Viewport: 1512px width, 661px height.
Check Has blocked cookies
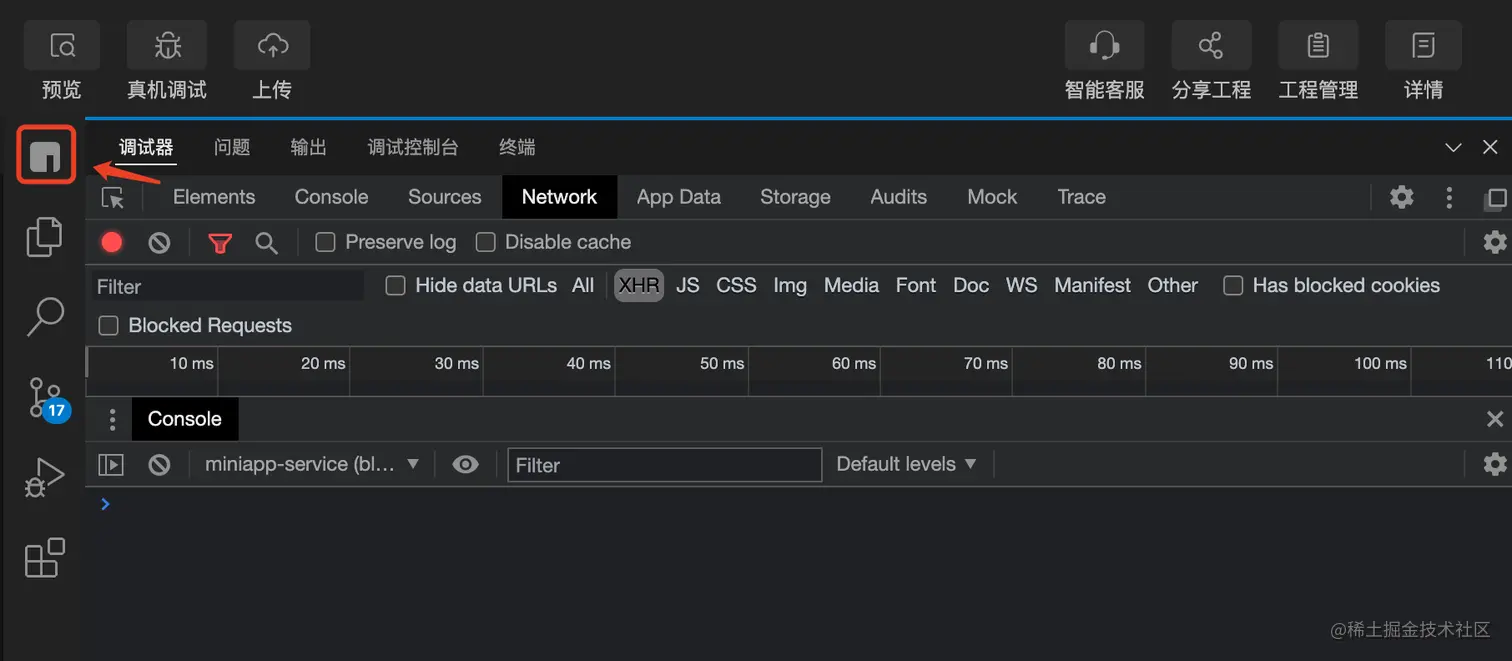1234,286
